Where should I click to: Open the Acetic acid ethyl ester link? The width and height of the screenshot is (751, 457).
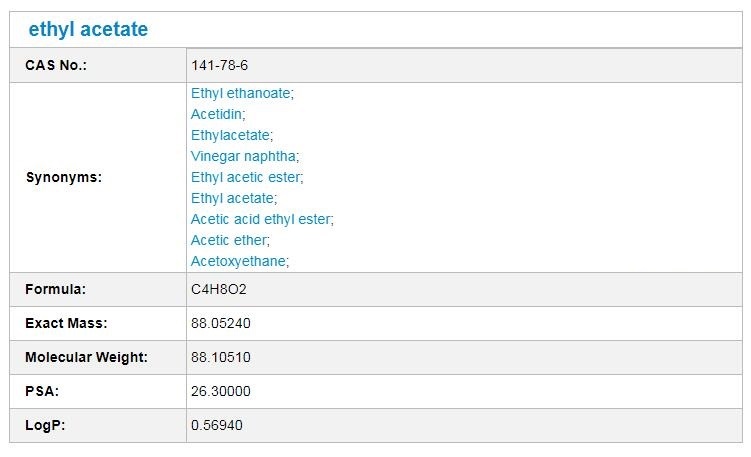(x=260, y=219)
